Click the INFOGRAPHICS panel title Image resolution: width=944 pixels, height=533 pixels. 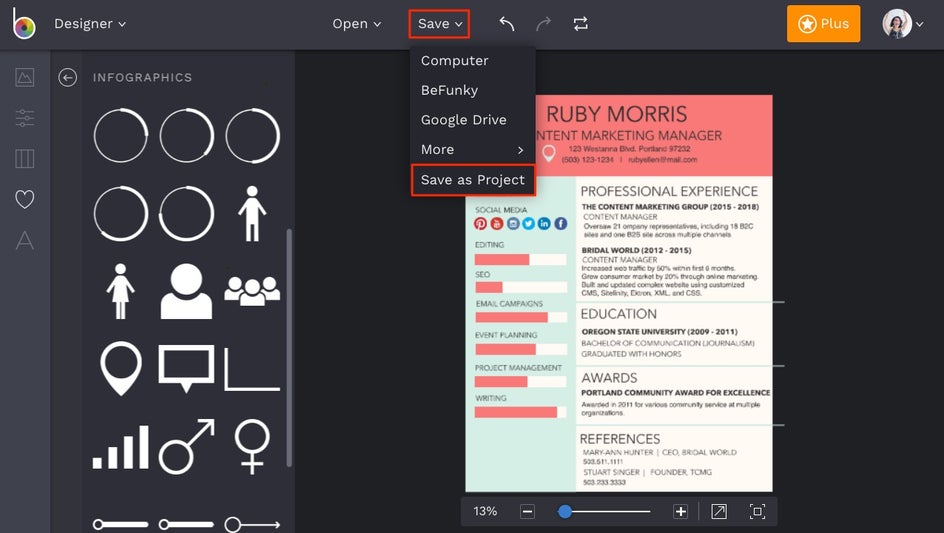[142, 77]
